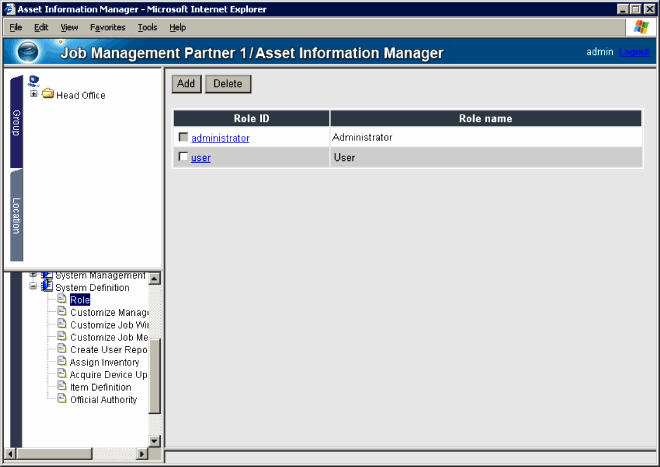Click the Role name column header
Image resolution: width=660 pixels, height=467 pixels.
coord(486,118)
